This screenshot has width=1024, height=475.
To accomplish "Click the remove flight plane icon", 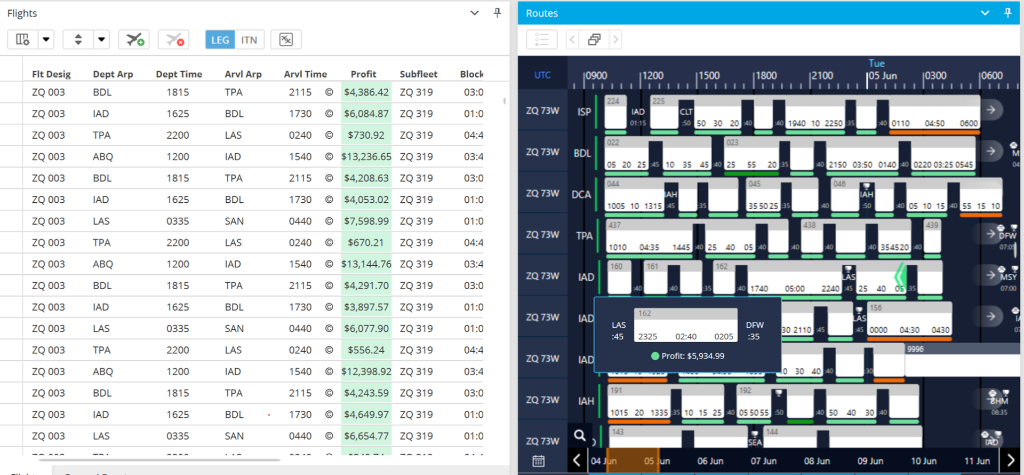I will (x=173, y=40).
